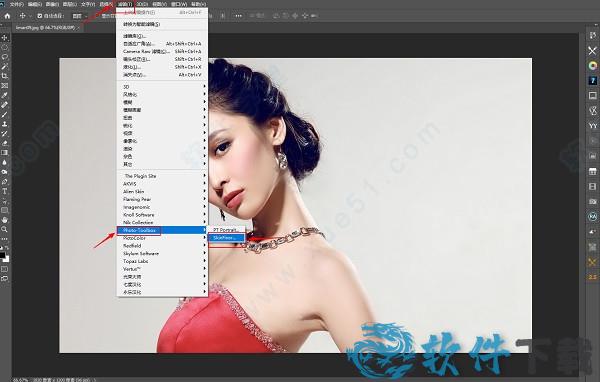Select the Lasso tool

[x=5, y=57]
